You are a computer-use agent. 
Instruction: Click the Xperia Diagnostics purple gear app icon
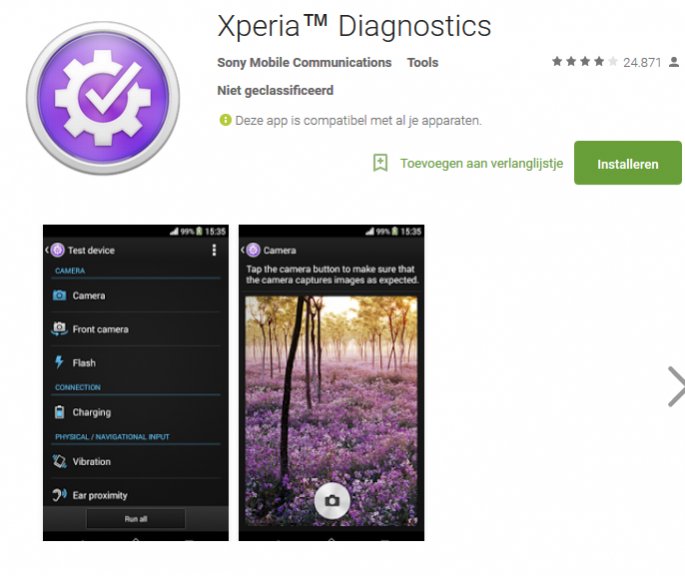(x=103, y=98)
